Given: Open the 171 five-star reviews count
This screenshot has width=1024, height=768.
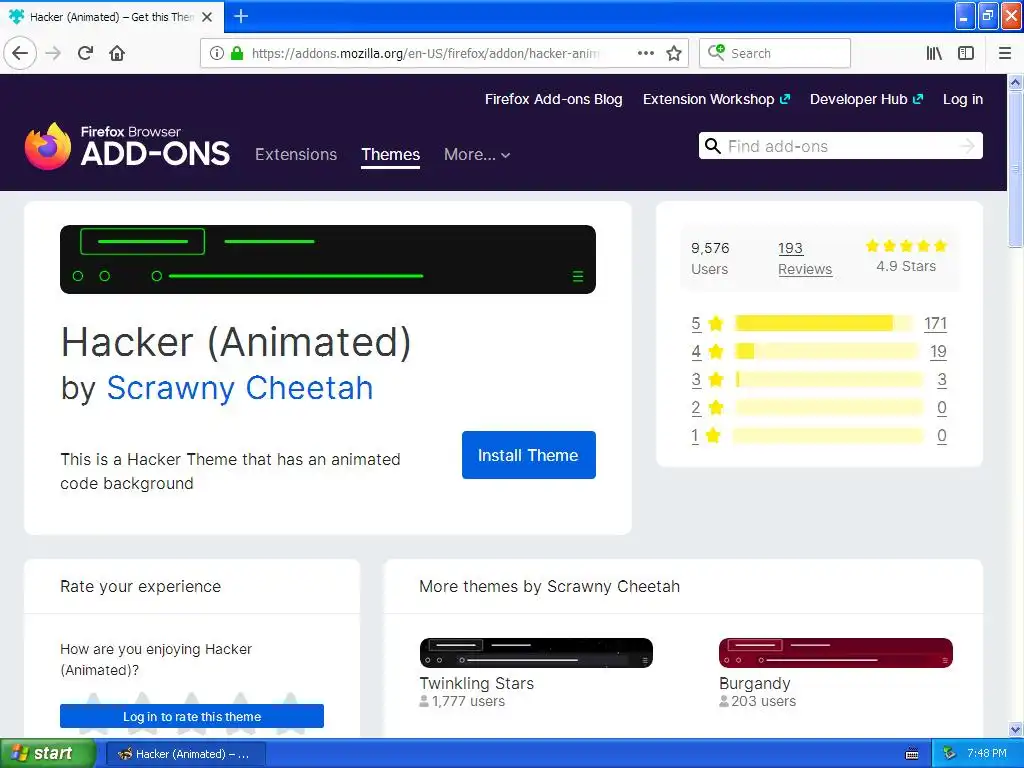Looking at the screenshot, I should (935, 323).
